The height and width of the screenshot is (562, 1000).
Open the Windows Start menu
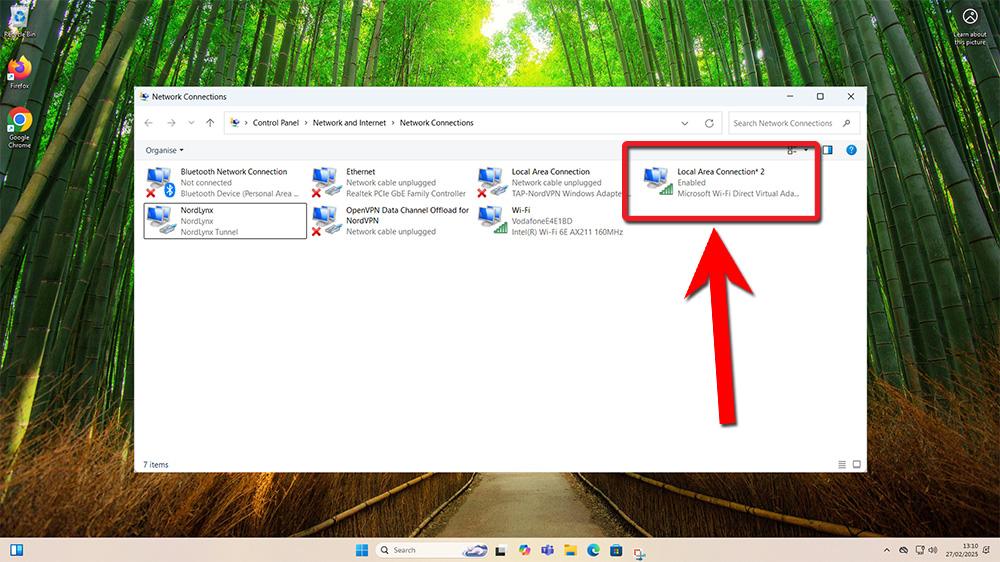point(362,550)
